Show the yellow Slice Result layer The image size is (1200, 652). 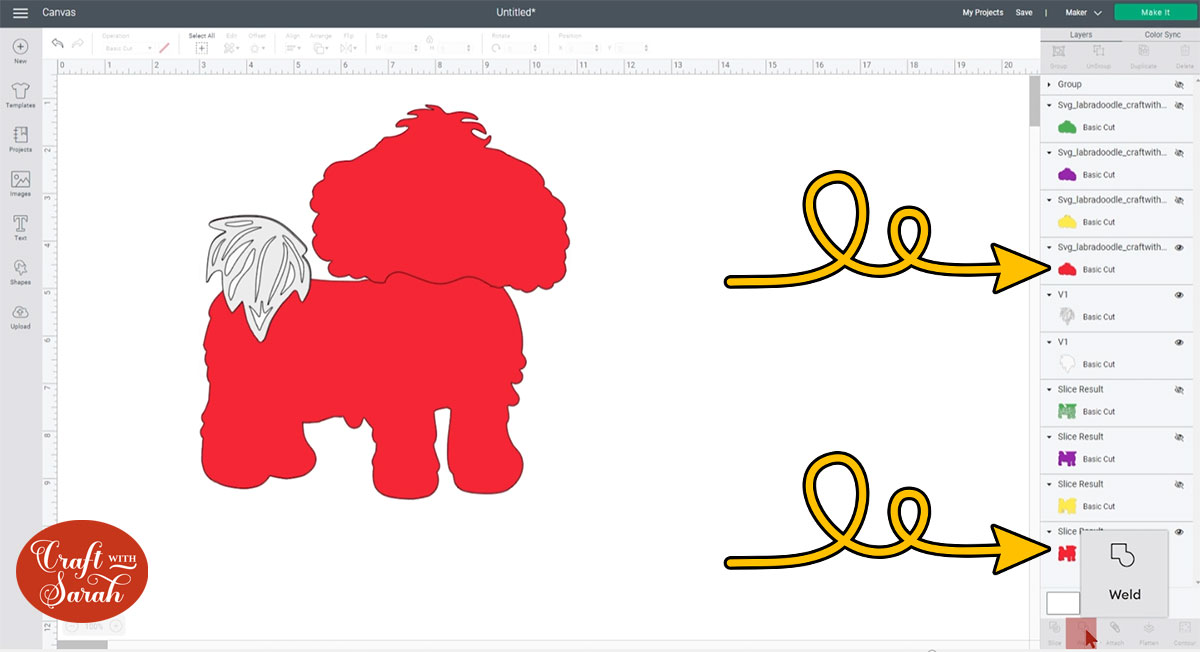1179,484
